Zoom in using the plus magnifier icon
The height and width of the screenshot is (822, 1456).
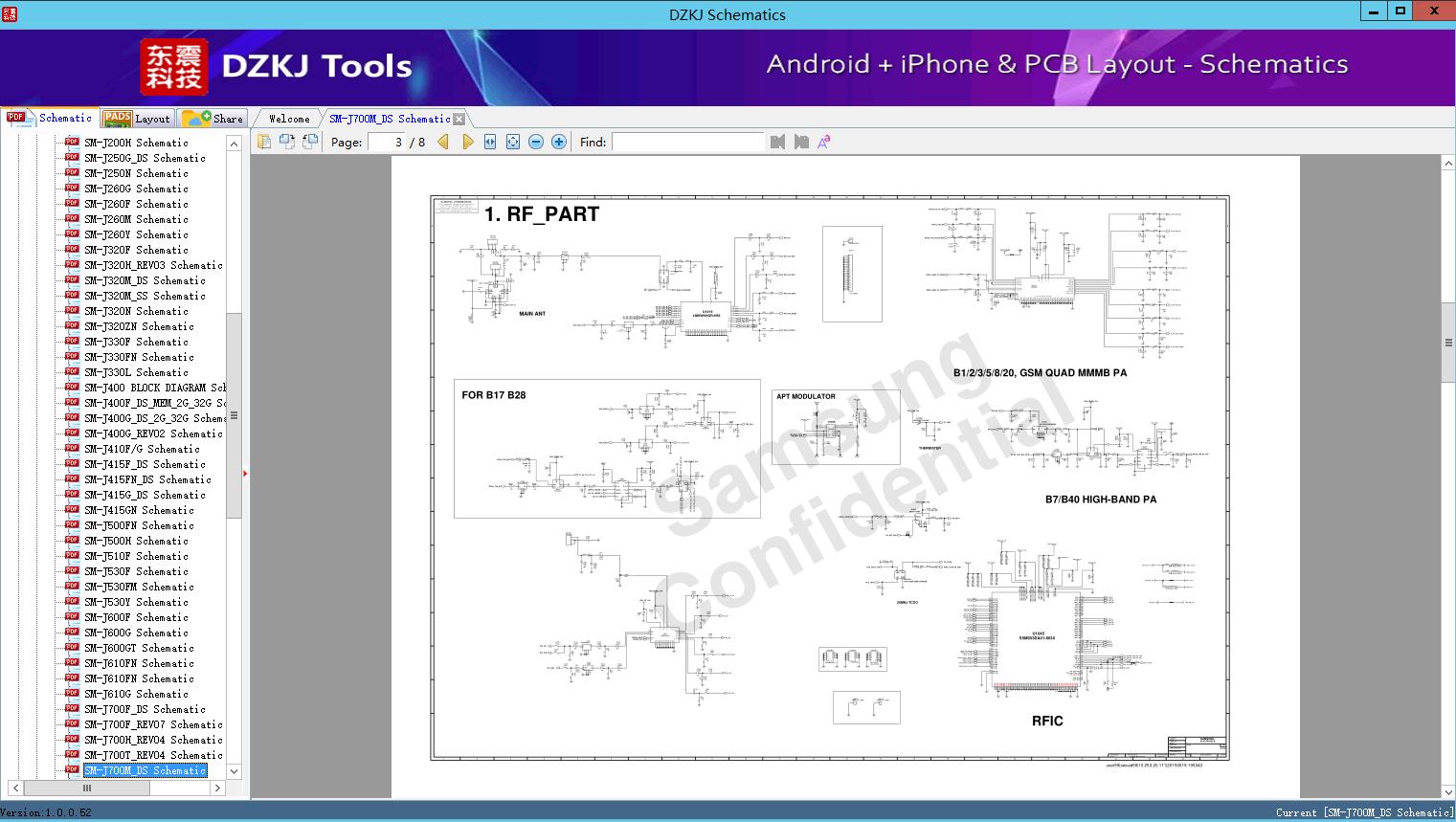(558, 141)
